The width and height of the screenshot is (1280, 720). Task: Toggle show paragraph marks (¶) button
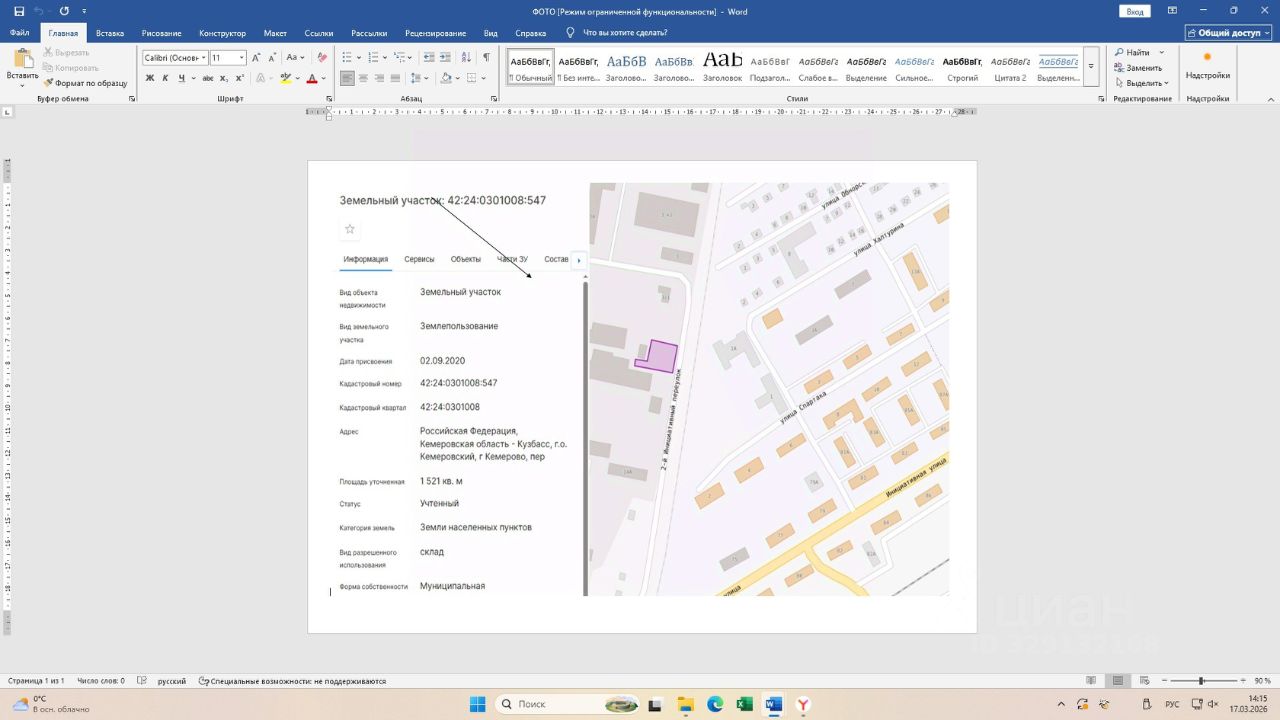pyautogui.click(x=486, y=58)
